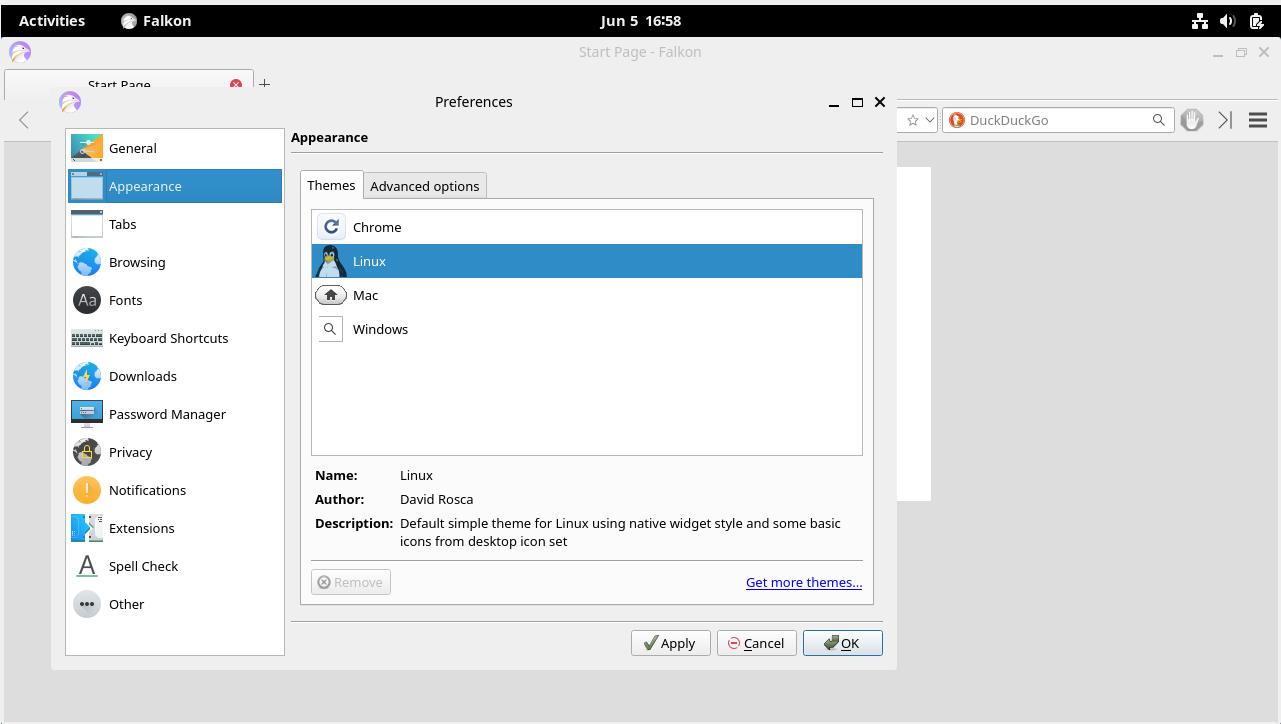1281x724 pixels.
Task: Choose the Mac theme from the list
Action: click(365, 295)
